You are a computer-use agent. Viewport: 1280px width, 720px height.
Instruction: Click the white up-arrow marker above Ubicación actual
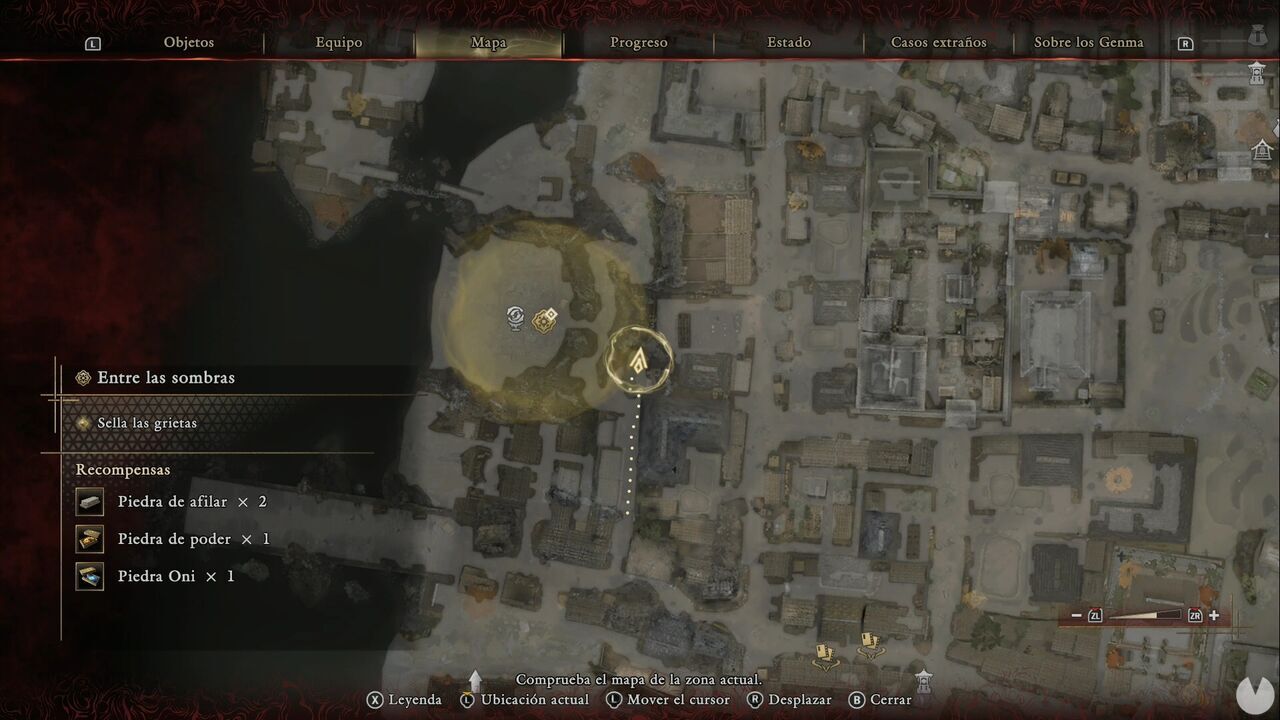475,681
